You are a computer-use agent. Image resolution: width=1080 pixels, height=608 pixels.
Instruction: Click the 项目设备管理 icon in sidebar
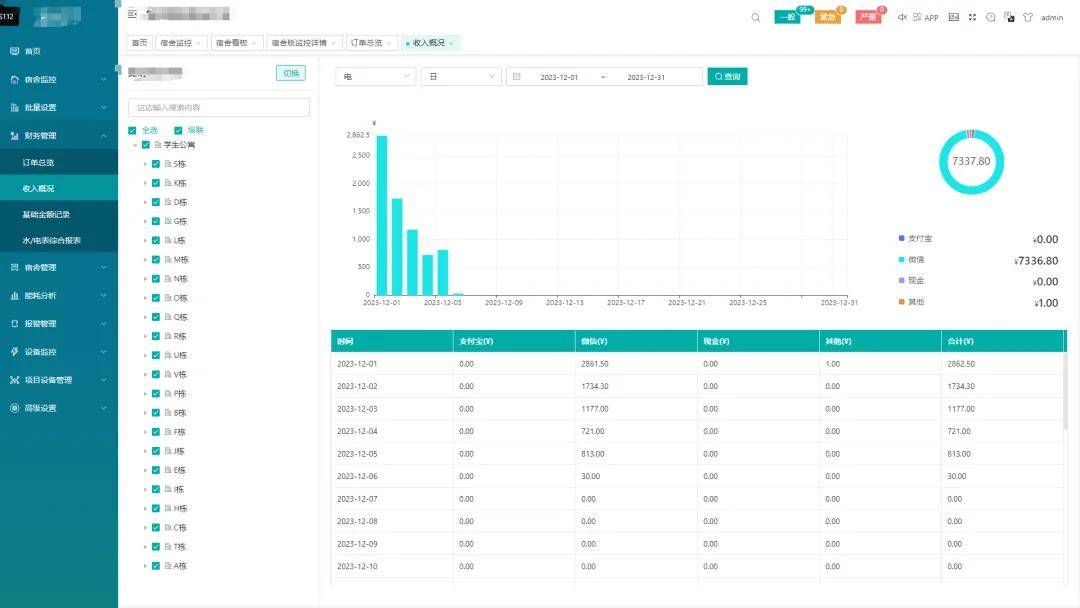pyautogui.click(x=14, y=380)
